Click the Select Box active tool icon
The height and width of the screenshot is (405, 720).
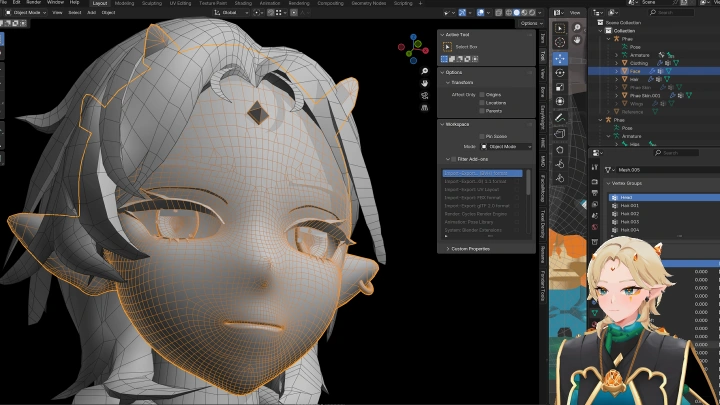click(x=447, y=47)
